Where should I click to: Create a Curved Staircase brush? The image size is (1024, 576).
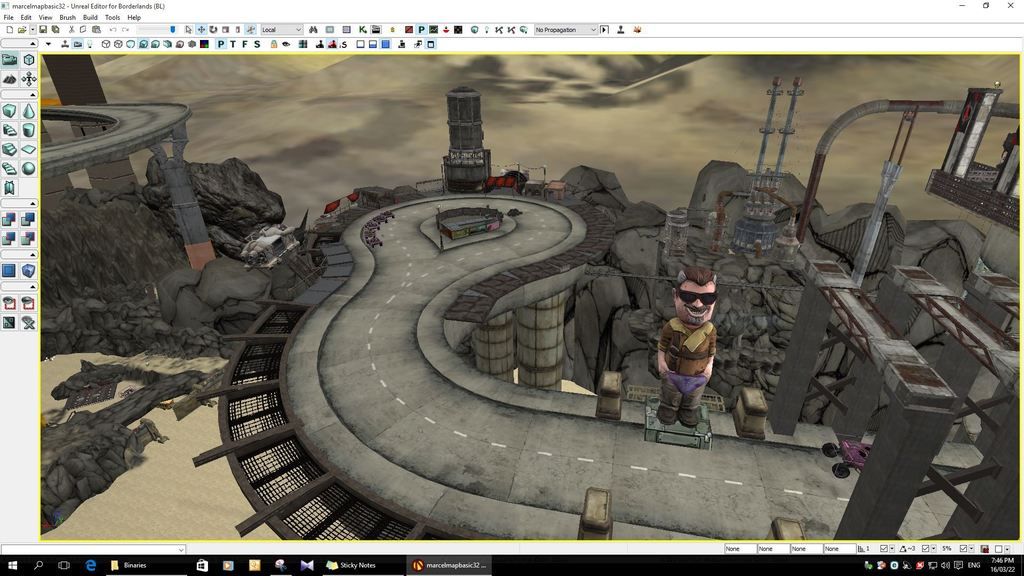pyautogui.click(x=9, y=130)
